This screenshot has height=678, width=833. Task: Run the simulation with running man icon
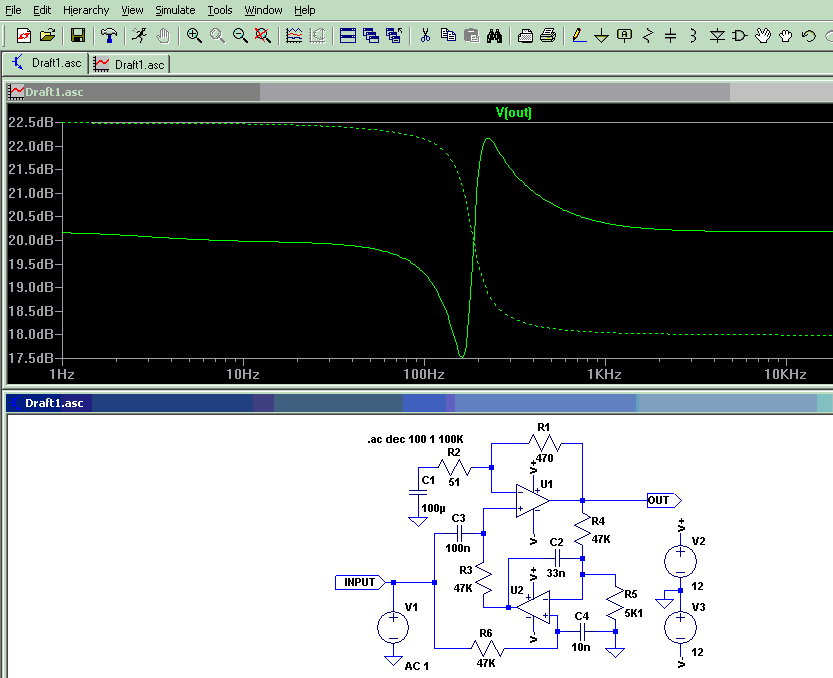139,36
